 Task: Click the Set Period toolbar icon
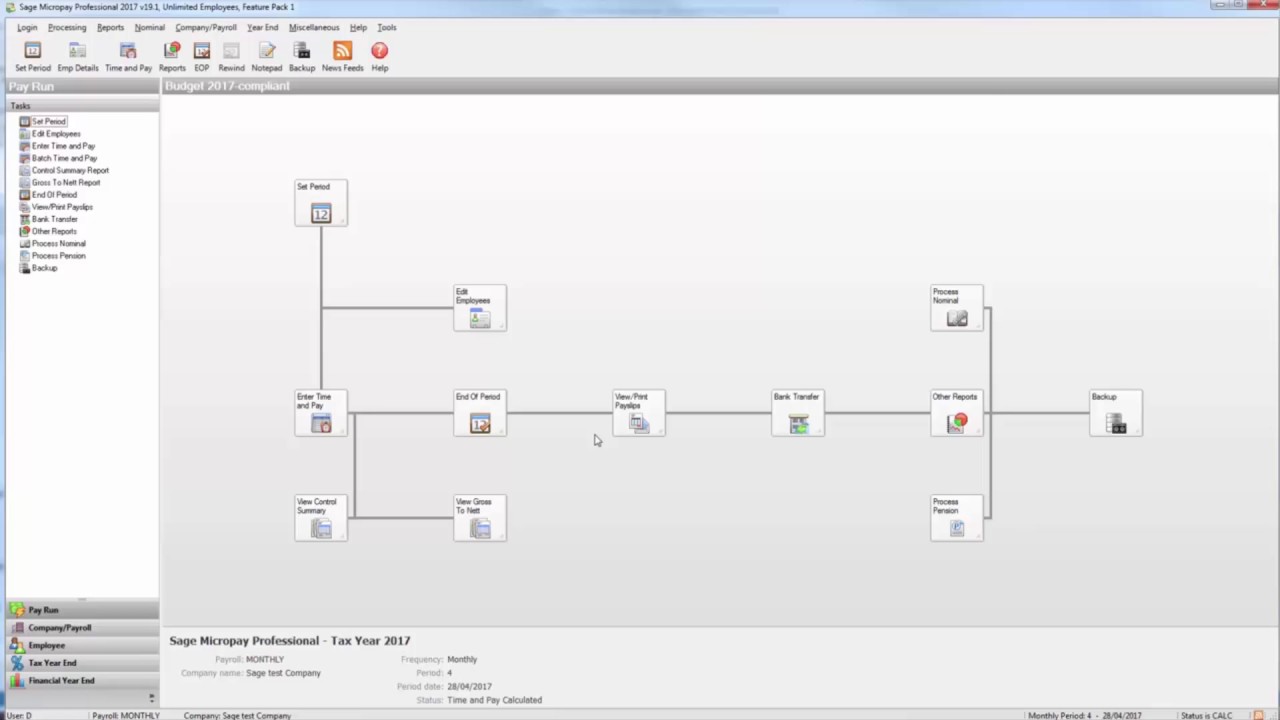point(32,57)
